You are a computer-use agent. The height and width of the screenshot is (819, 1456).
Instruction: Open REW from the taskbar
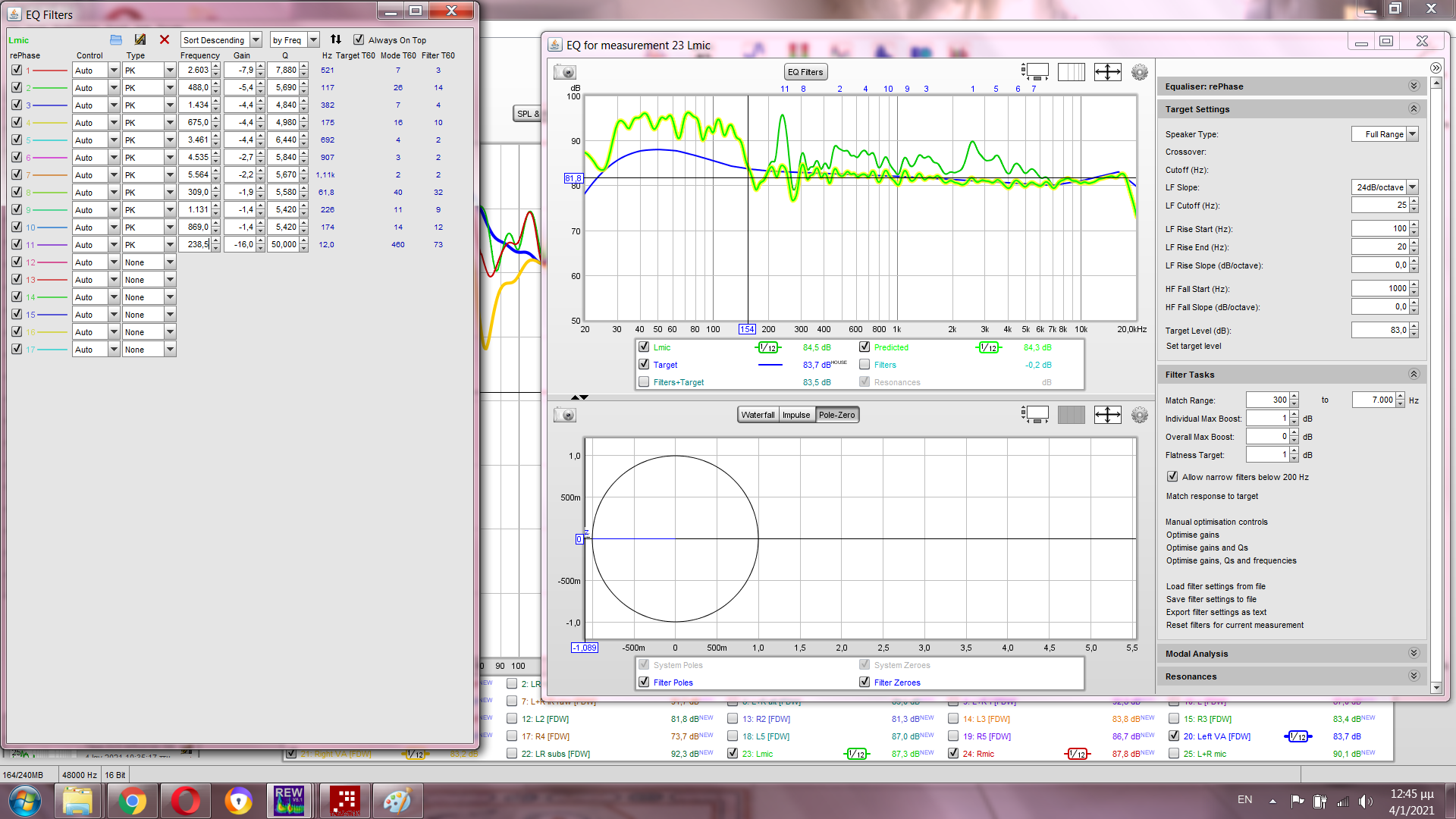[x=289, y=801]
